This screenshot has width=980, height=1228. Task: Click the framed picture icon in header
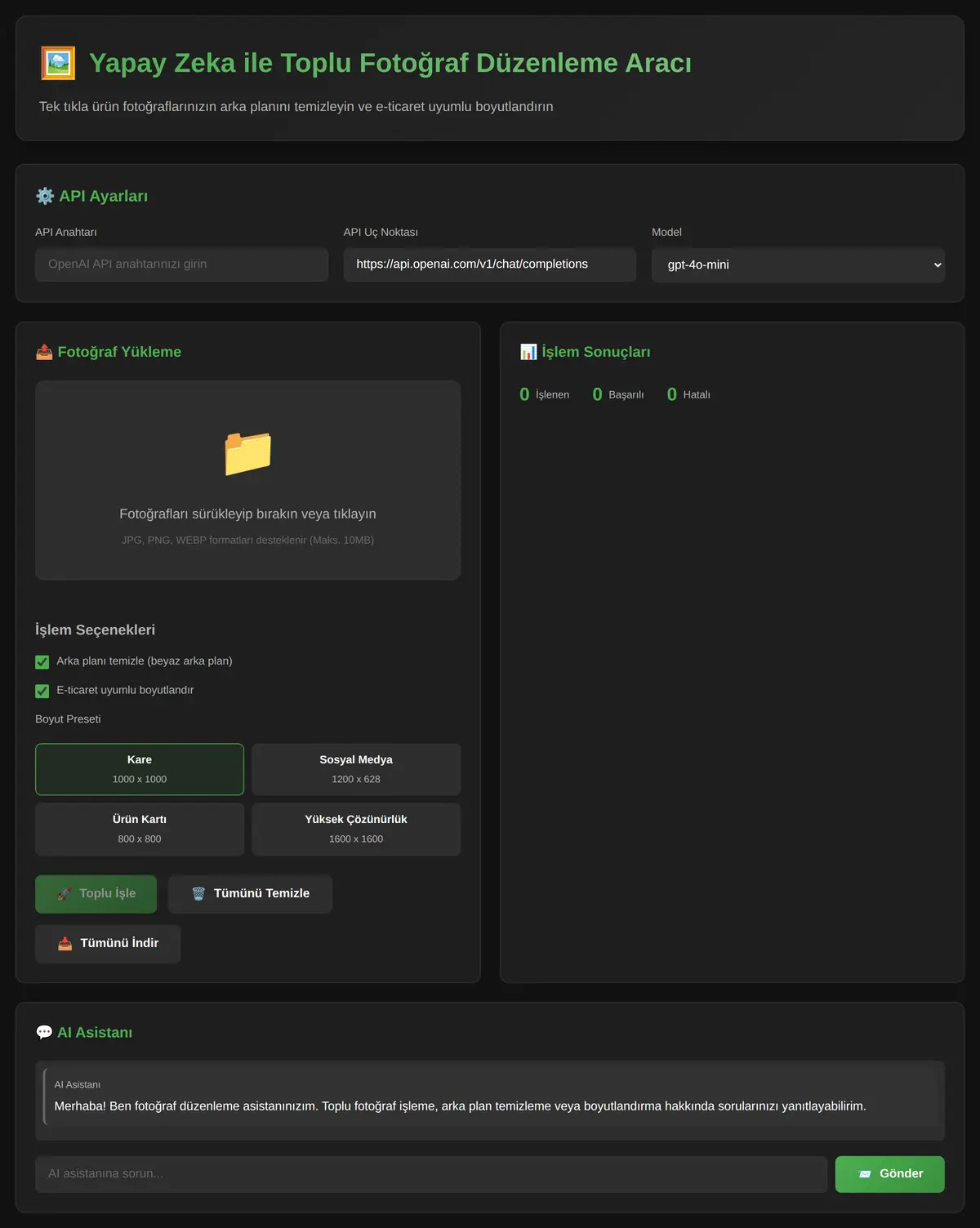58,63
